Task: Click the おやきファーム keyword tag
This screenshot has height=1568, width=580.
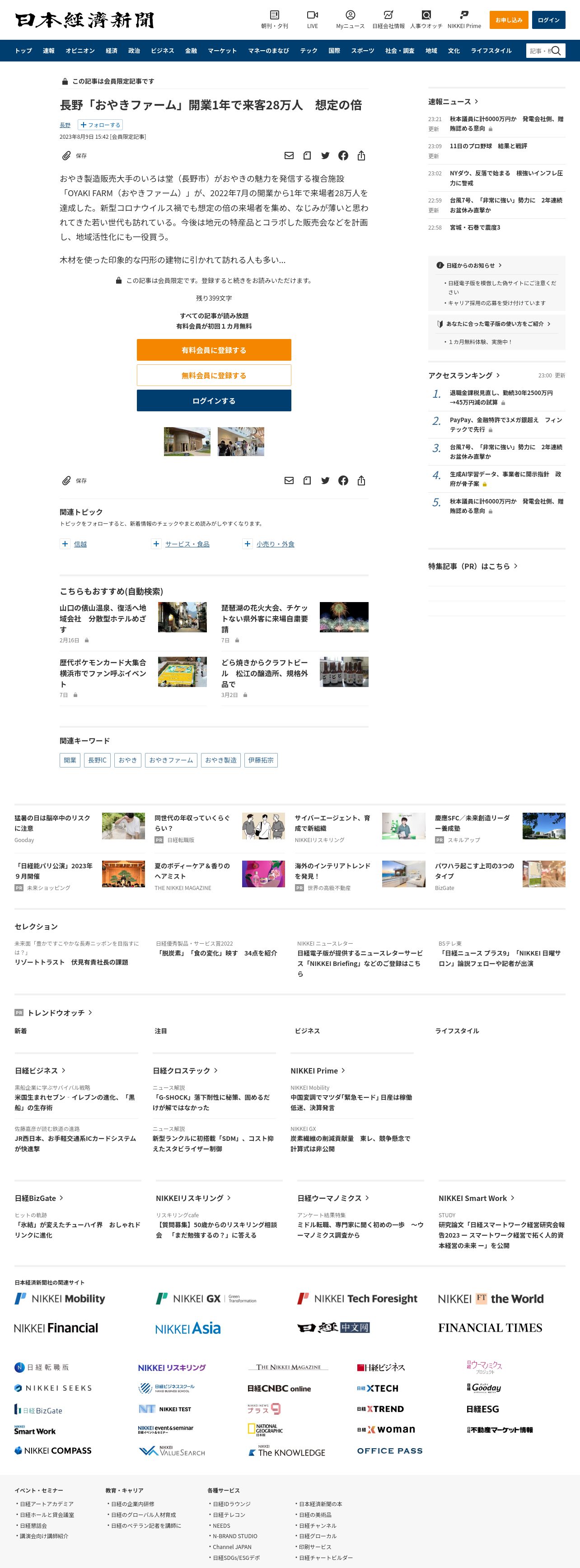Action: pos(171,760)
